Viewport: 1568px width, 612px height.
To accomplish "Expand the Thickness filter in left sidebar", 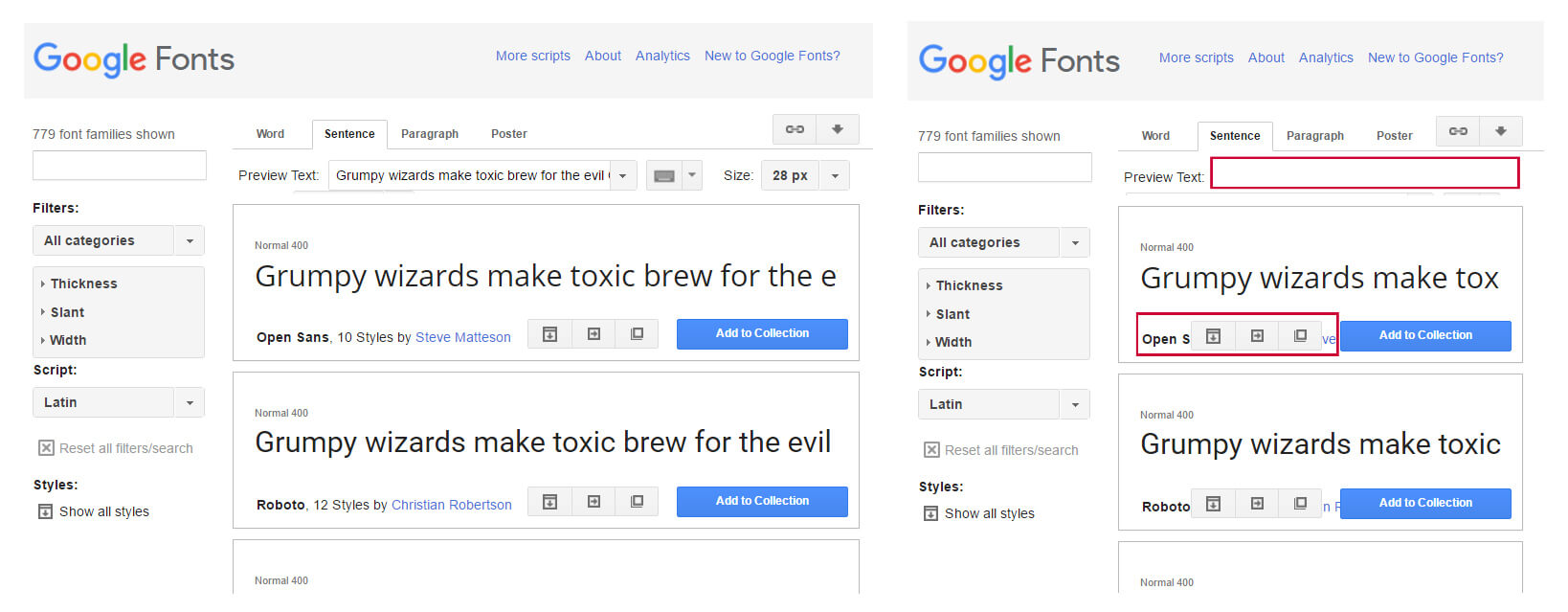I will pyautogui.click(x=83, y=283).
